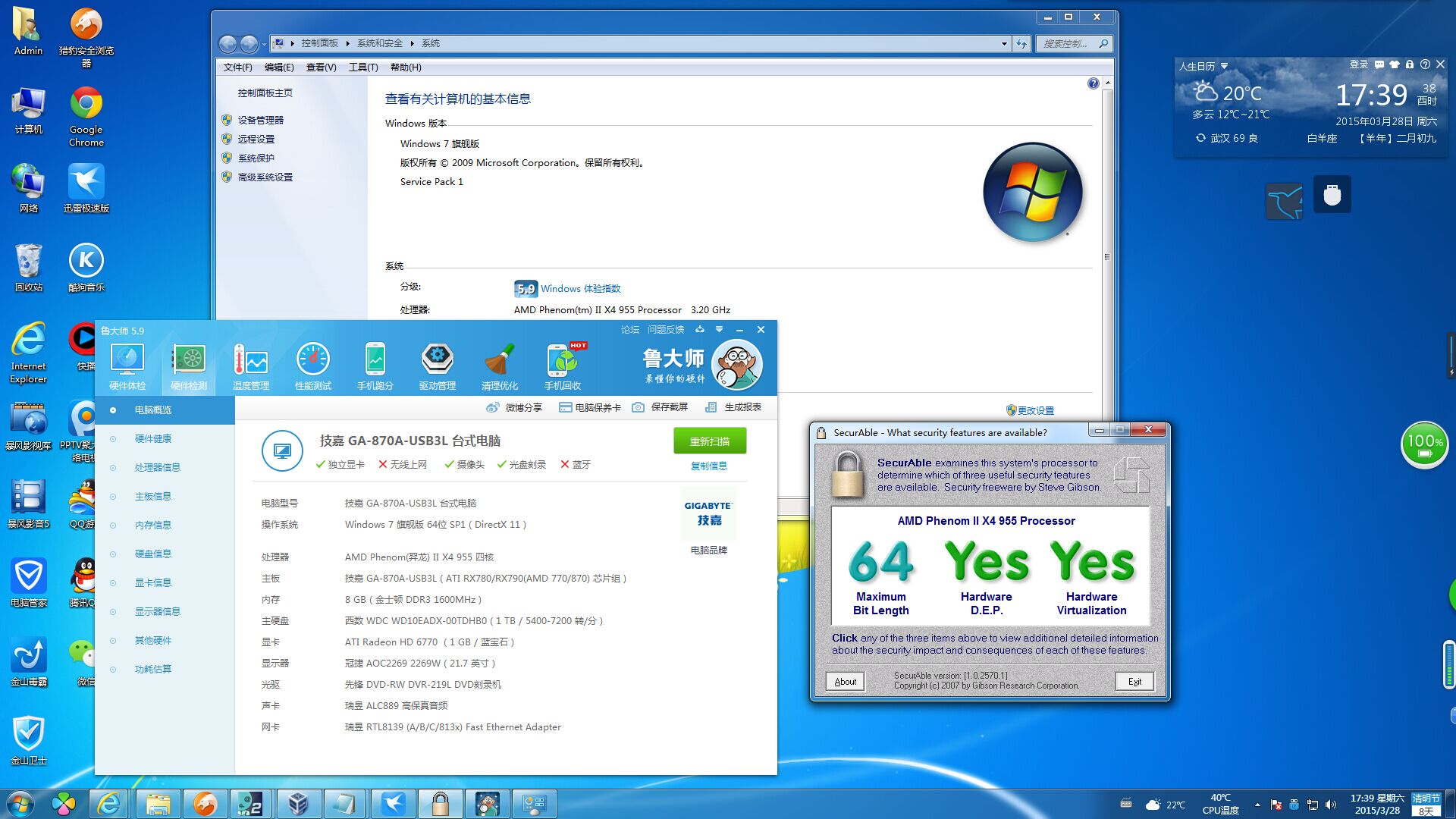Open 手机回收 icon with HOT badge

pos(563,367)
